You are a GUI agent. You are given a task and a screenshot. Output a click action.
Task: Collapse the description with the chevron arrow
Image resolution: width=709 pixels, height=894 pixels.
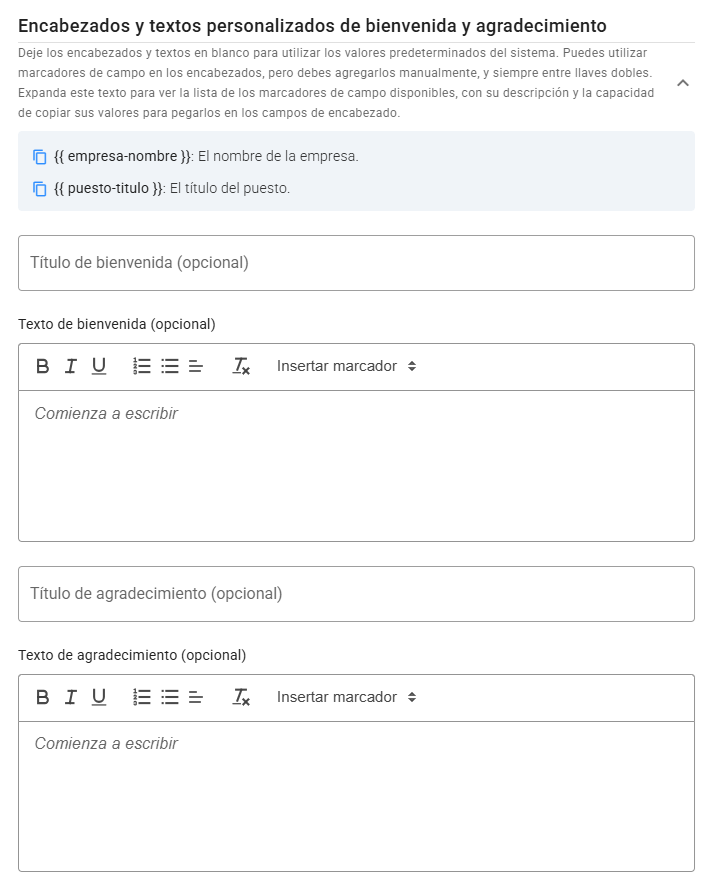tap(684, 84)
